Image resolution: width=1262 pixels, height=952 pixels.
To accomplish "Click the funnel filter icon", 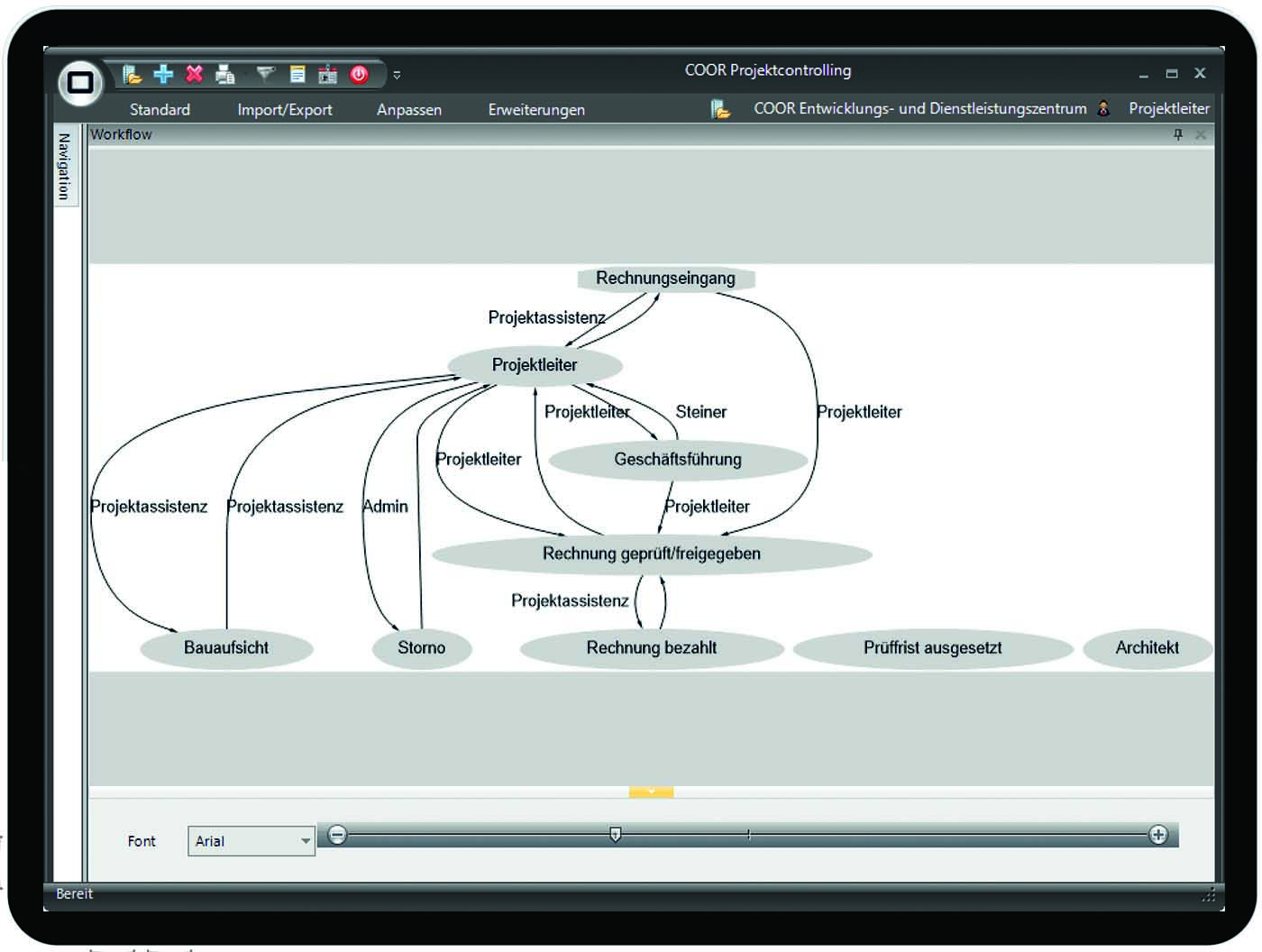I will click(266, 74).
